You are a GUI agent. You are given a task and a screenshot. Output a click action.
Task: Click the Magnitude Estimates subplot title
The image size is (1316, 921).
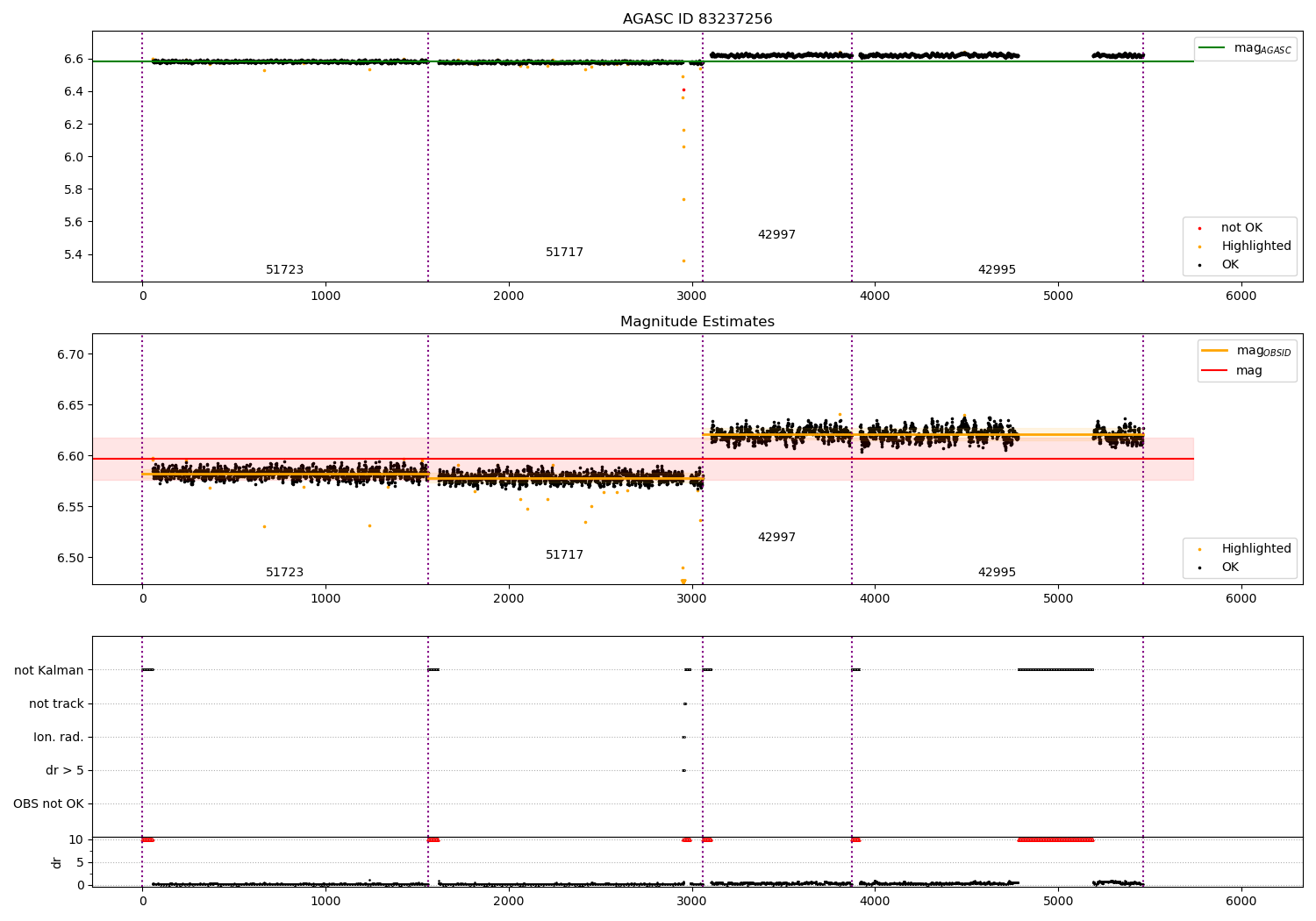pyautogui.click(x=697, y=322)
